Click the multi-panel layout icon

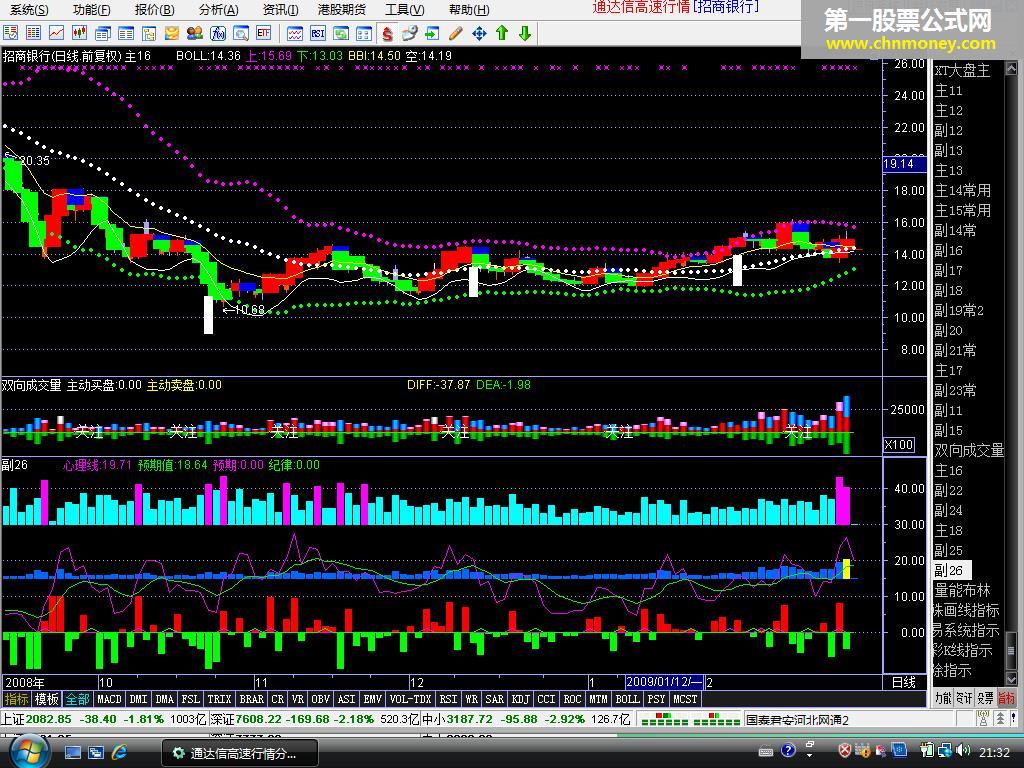pos(364,33)
